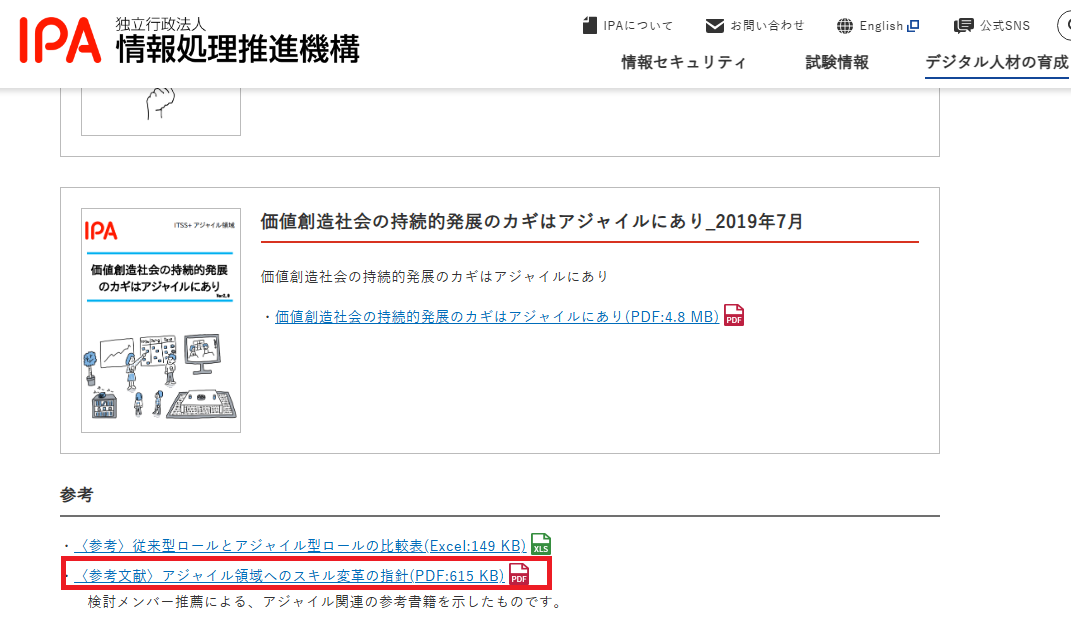Click the globe icon next to English

pyautogui.click(x=845, y=26)
